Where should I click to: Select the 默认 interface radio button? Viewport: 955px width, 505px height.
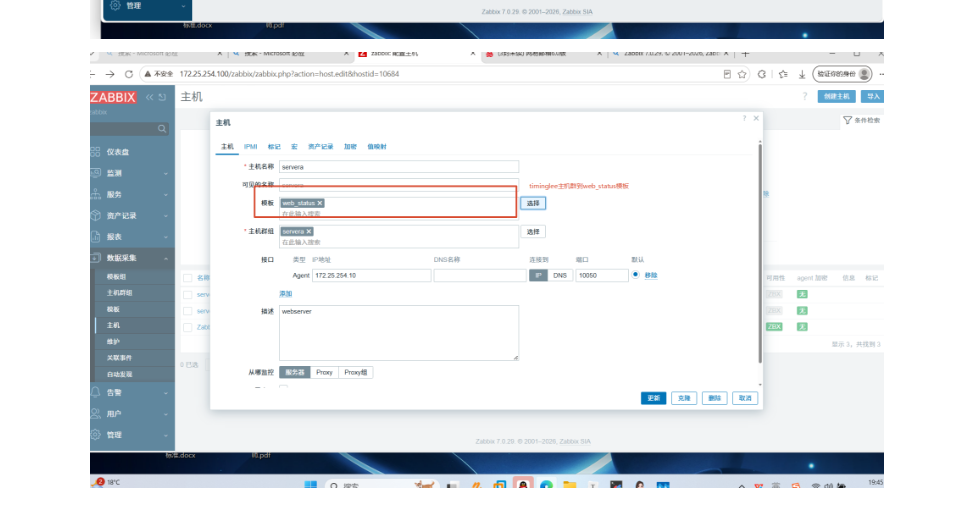(x=635, y=275)
